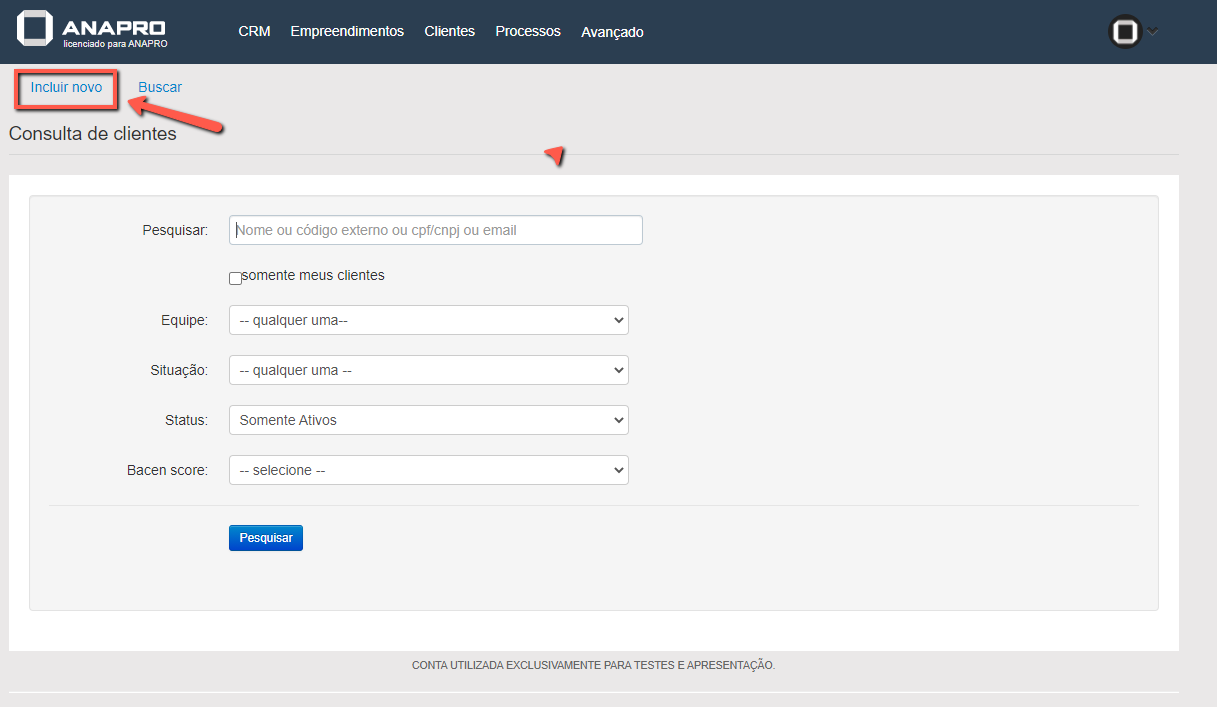1217x707 pixels.
Task: Click the ANAPRO square logo icon
Action: pos(34,28)
